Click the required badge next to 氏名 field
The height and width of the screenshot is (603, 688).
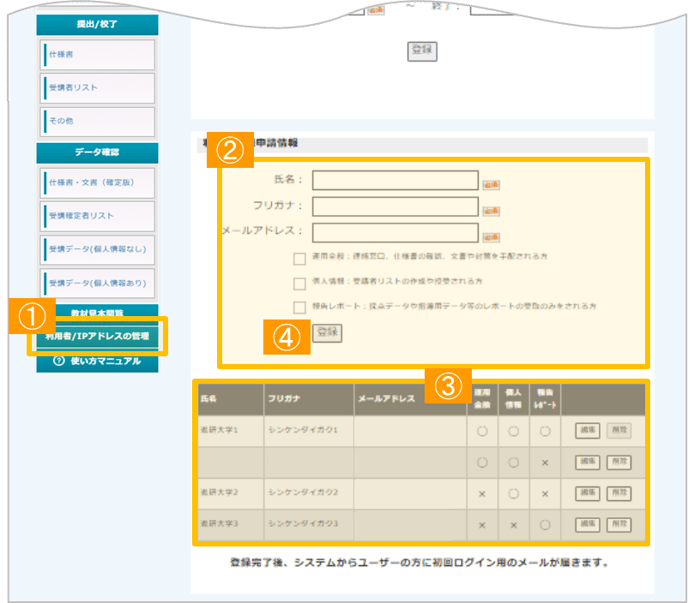(491, 184)
